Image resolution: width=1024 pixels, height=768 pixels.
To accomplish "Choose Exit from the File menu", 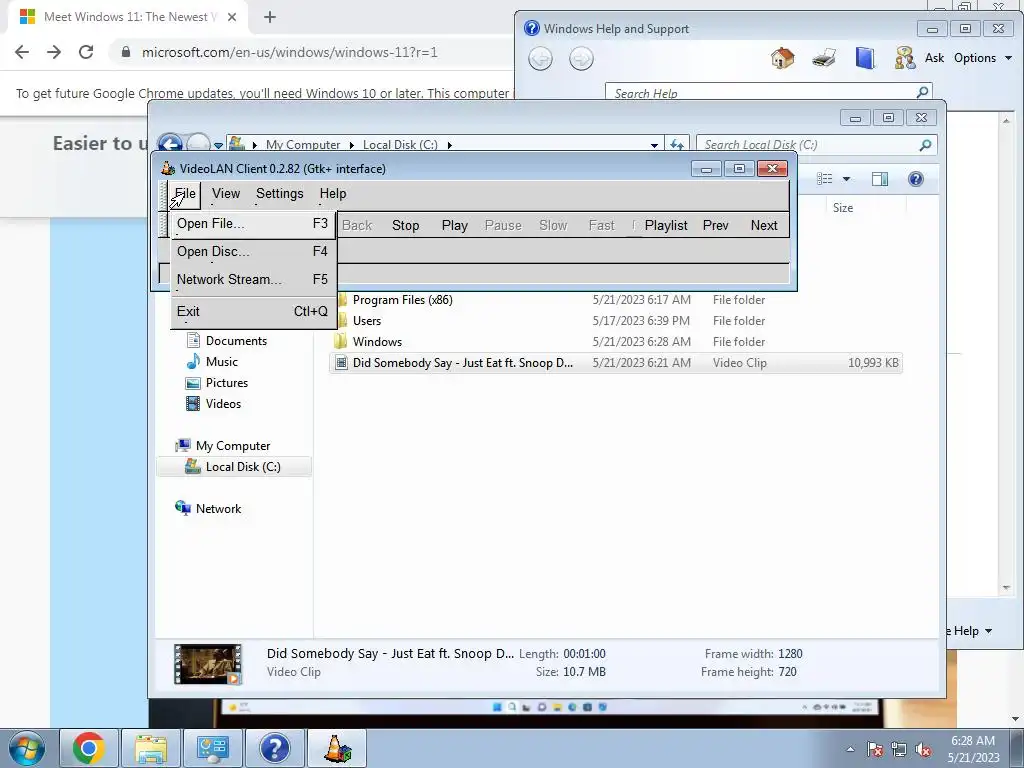I will pos(253,312).
